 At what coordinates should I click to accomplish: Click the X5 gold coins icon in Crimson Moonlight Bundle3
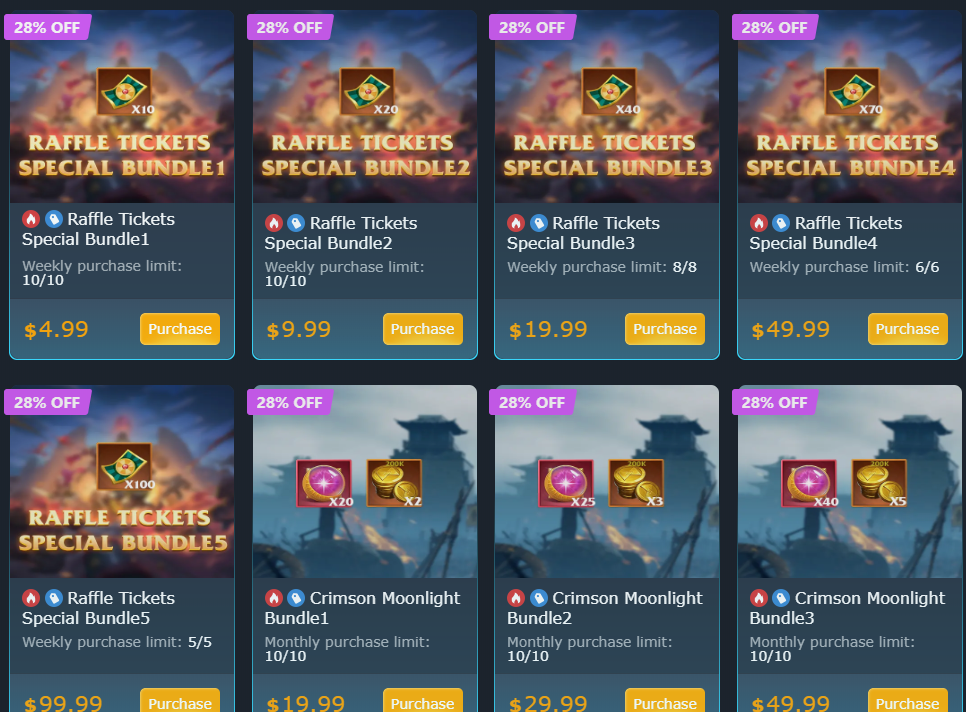pos(879,483)
